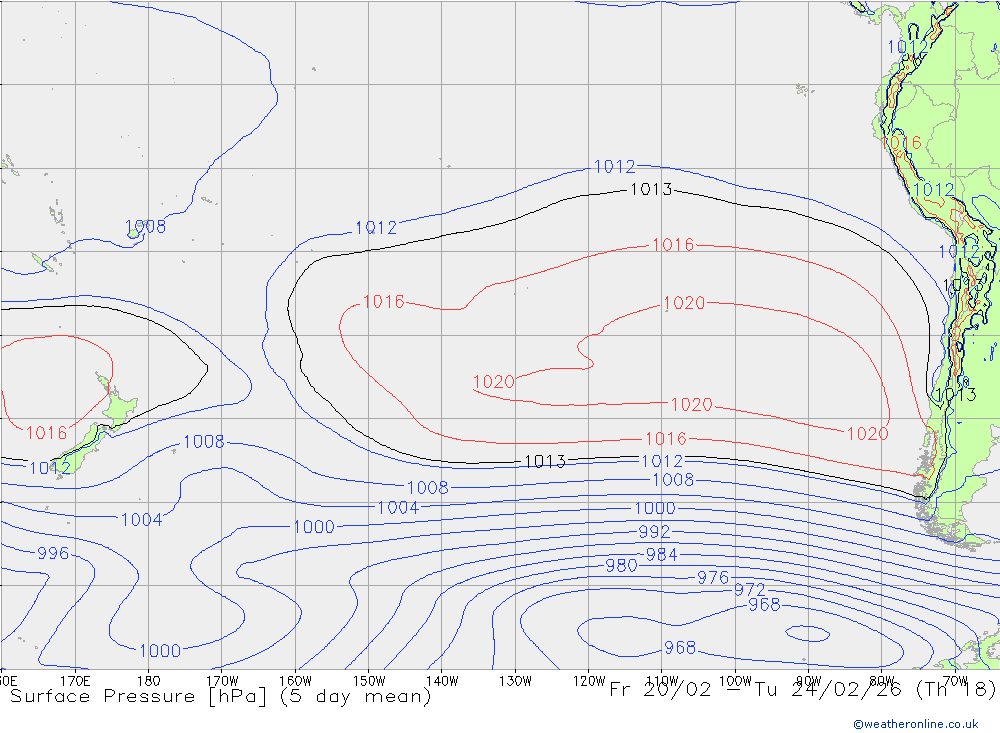The height and width of the screenshot is (733, 1000).
Task: Click red 1016 label west of New Zealand
Action: [x=47, y=433]
